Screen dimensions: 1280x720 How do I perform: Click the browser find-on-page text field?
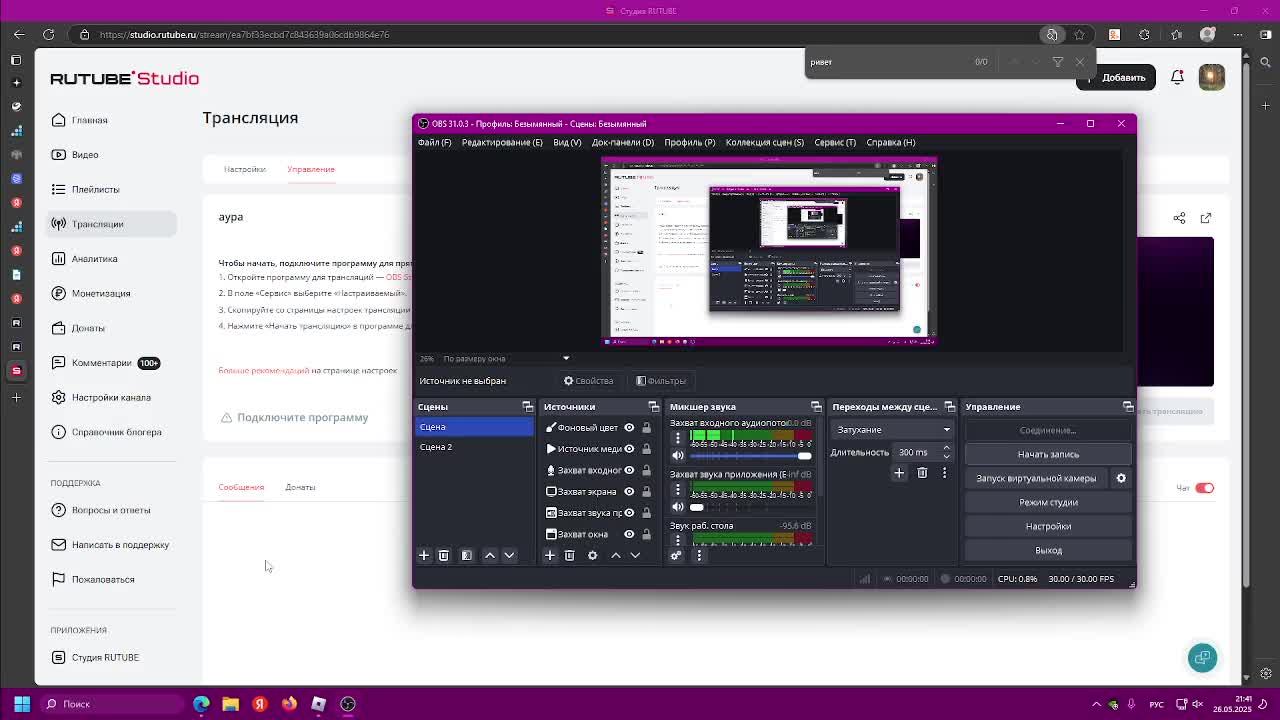pos(886,62)
